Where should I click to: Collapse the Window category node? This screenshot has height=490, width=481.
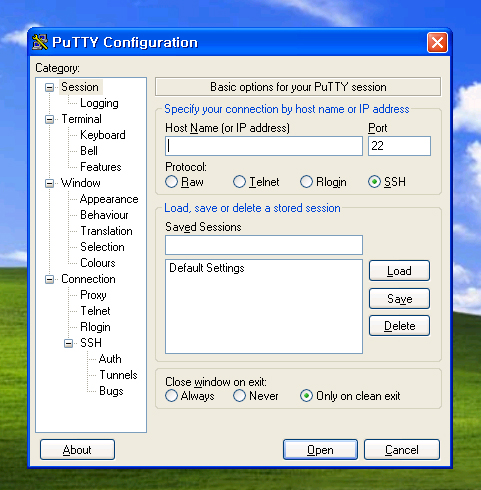pyautogui.click(x=49, y=183)
